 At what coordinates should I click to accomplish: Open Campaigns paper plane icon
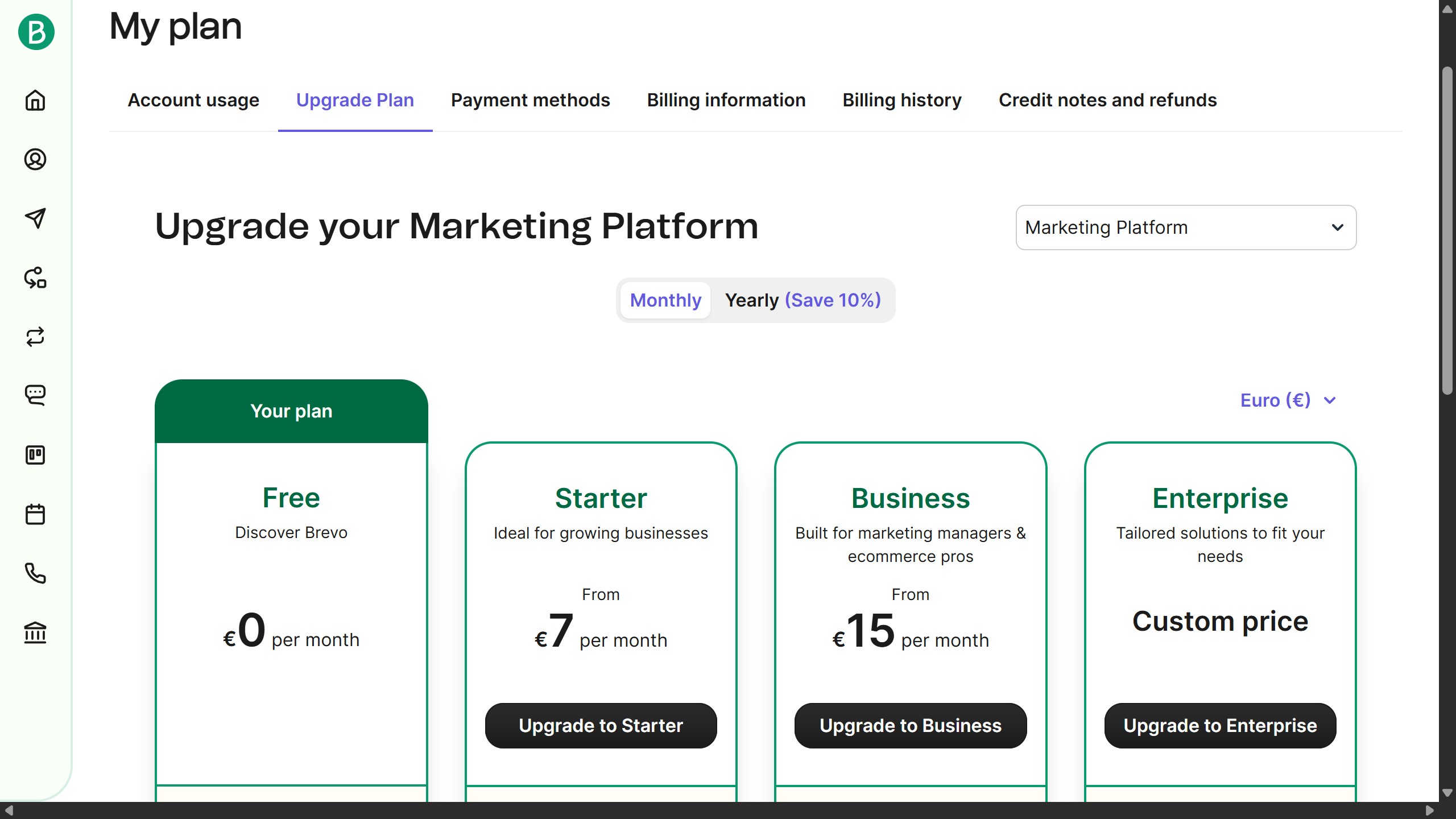click(35, 218)
